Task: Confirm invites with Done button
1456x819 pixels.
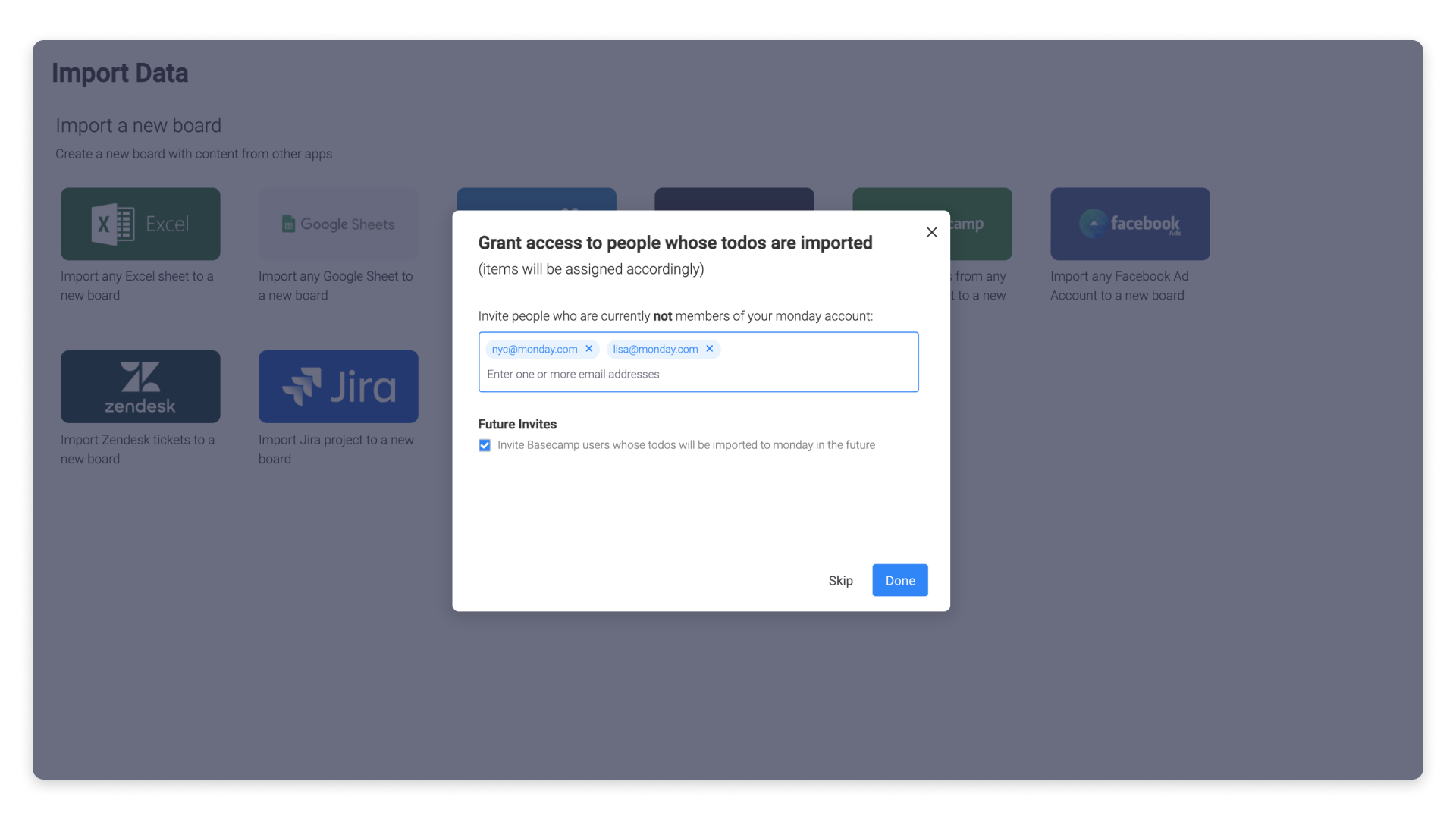Action: [900, 580]
